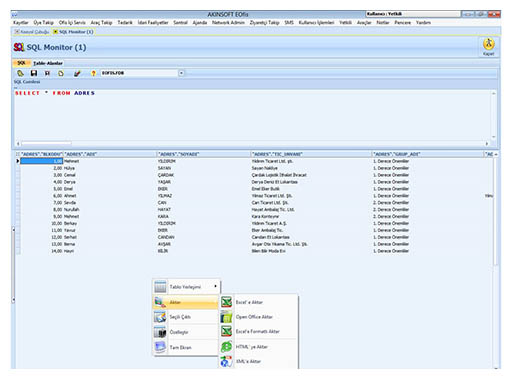
Task: Open the database file dropdown arrow
Action: (x=181, y=73)
